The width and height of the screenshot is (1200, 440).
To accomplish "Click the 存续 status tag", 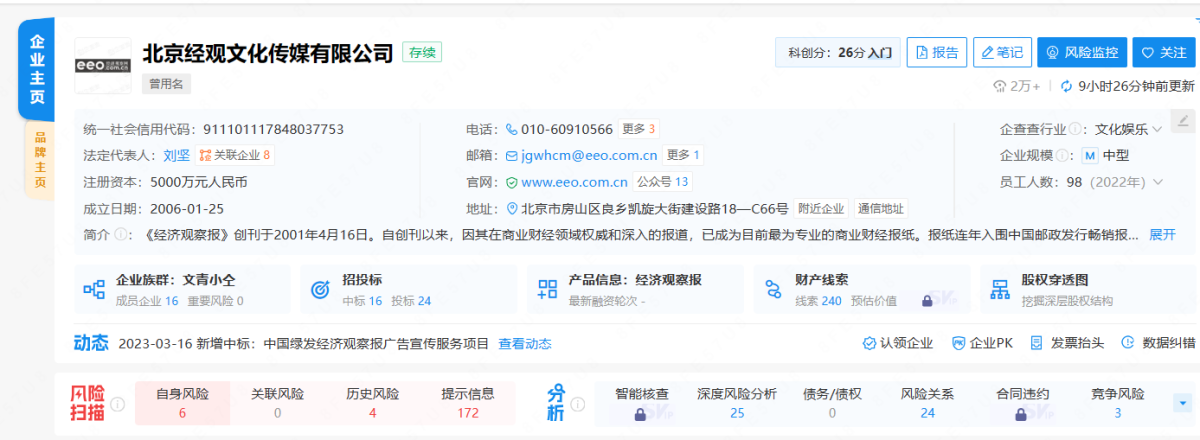I will (422, 52).
